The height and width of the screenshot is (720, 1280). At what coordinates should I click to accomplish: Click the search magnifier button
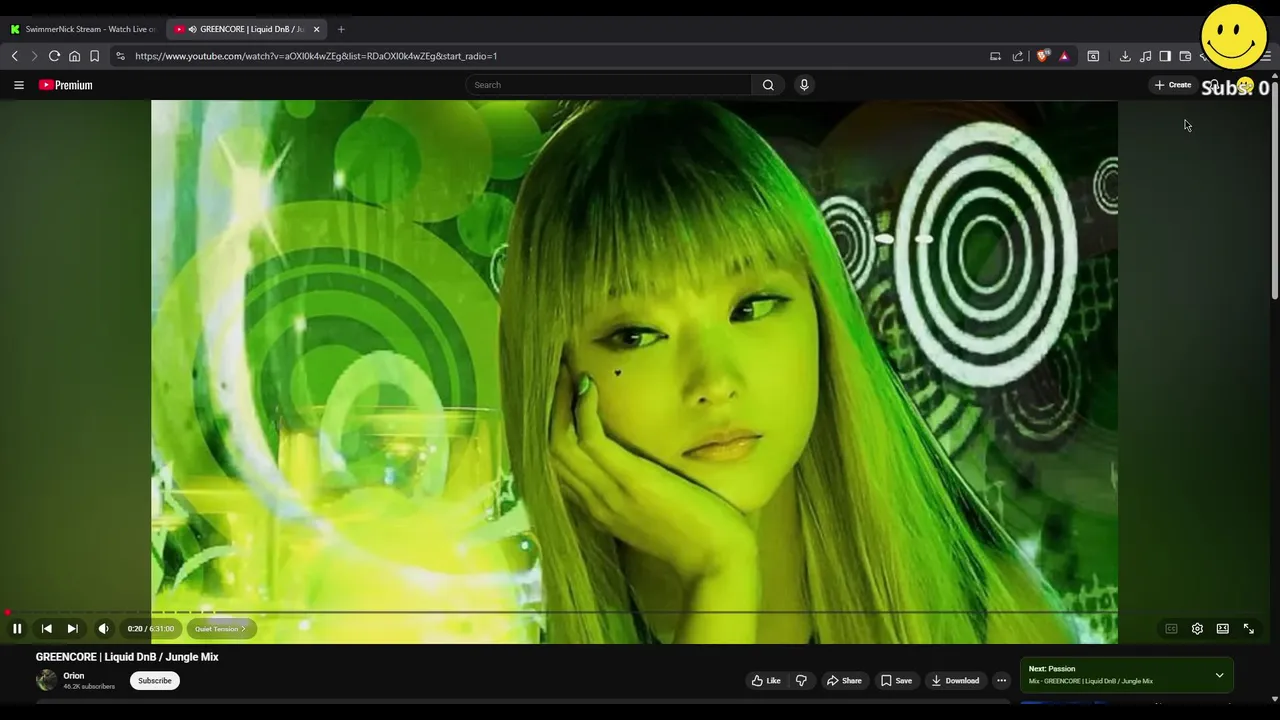[x=768, y=85]
